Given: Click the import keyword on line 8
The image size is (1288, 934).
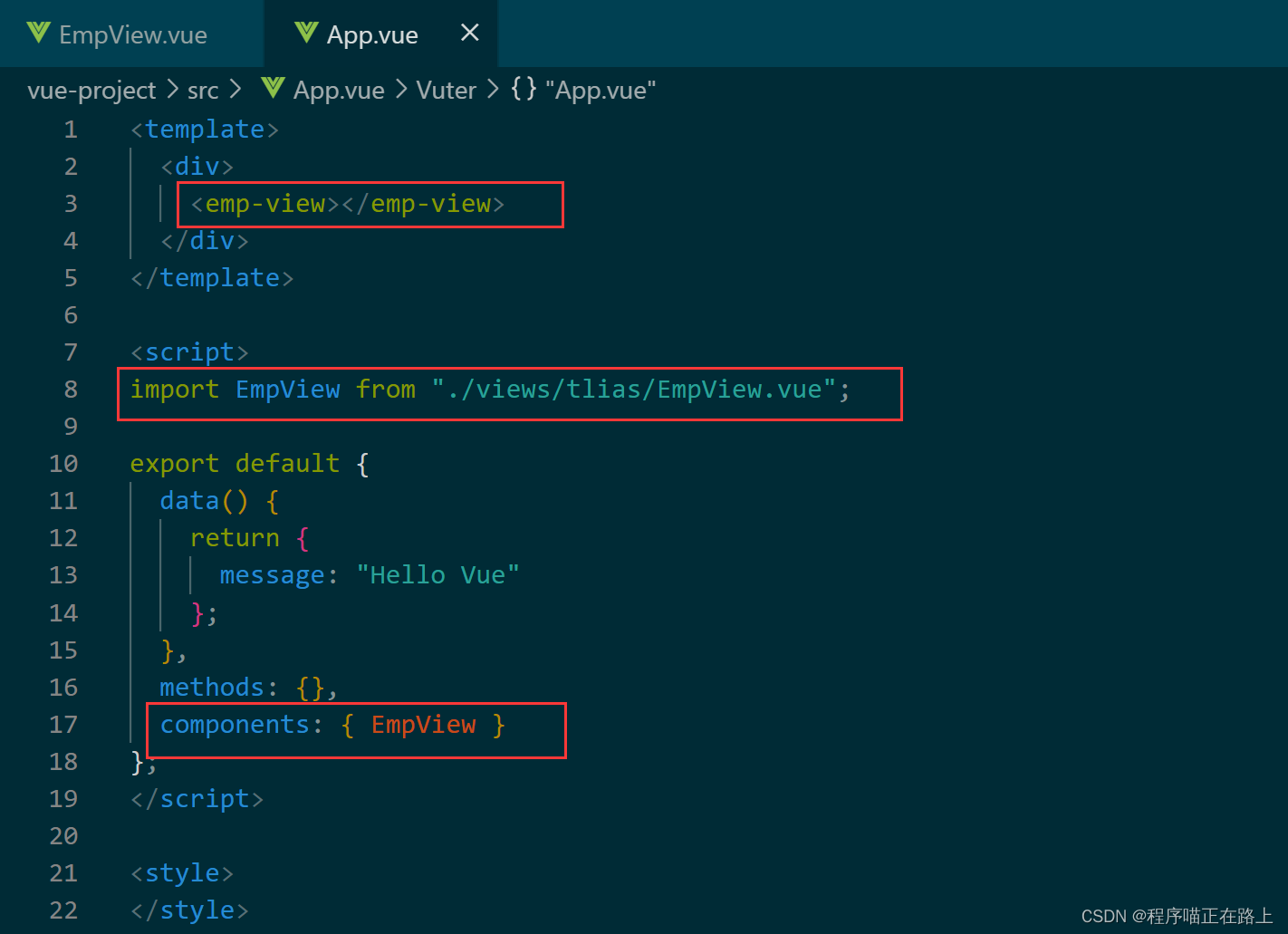Looking at the screenshot, I should pyautogui.click(x=175, y=390).
